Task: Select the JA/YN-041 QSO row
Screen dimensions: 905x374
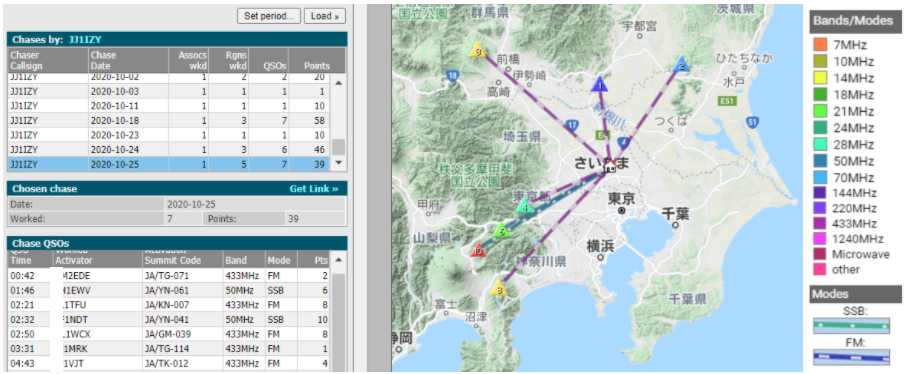Action: pyautogui.click(x=169, y=319)
